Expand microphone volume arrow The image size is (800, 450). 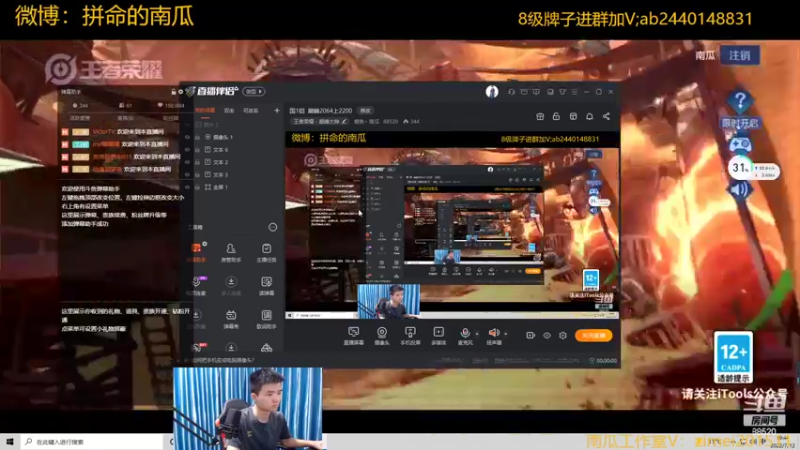(x=477, y=334)
